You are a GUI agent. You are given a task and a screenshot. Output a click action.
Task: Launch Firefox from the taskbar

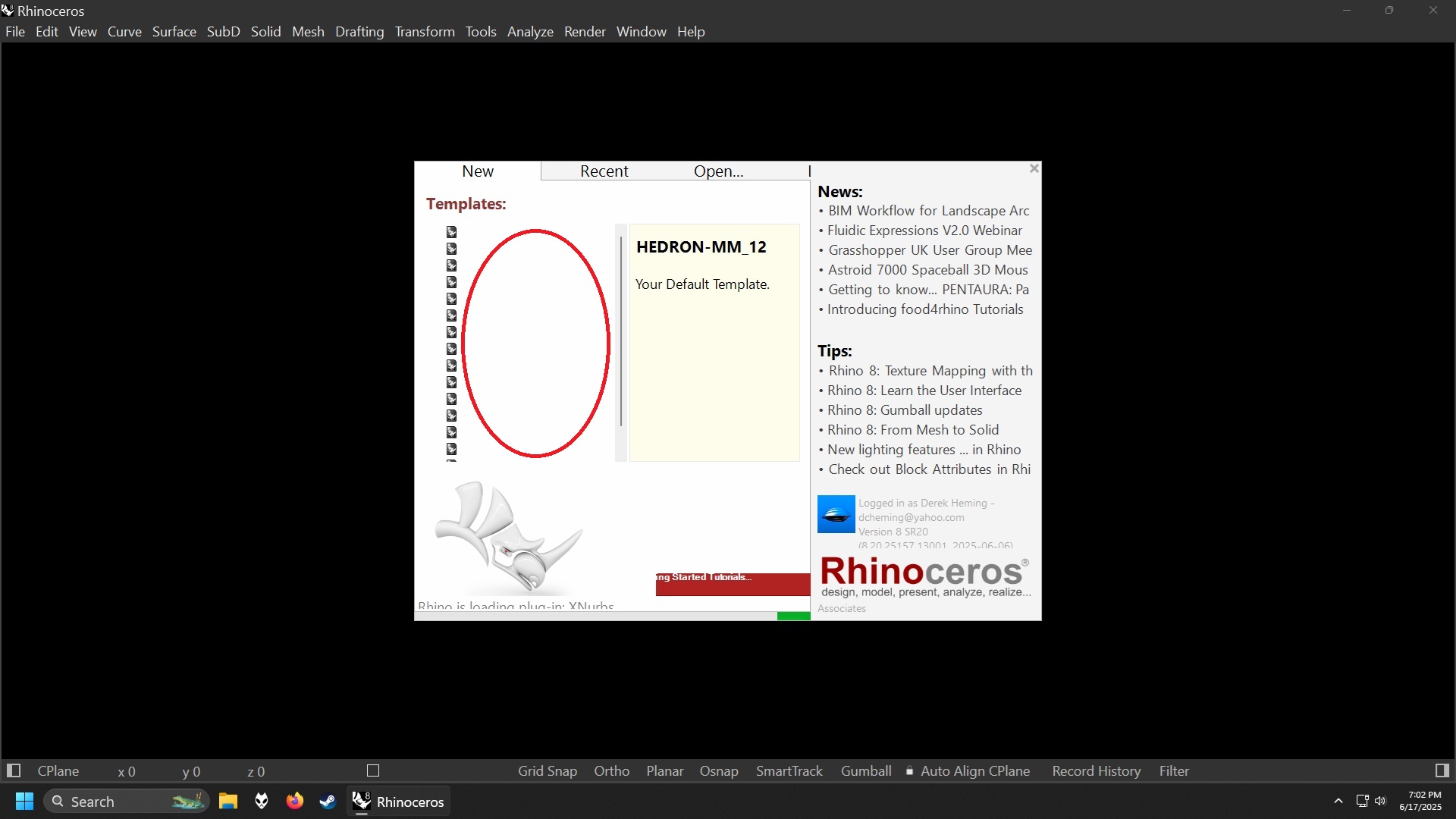(294, 802)
